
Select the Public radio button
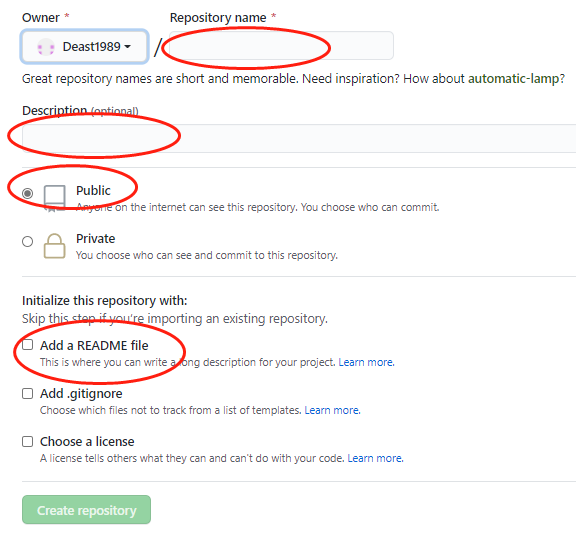tap(27, 193)
